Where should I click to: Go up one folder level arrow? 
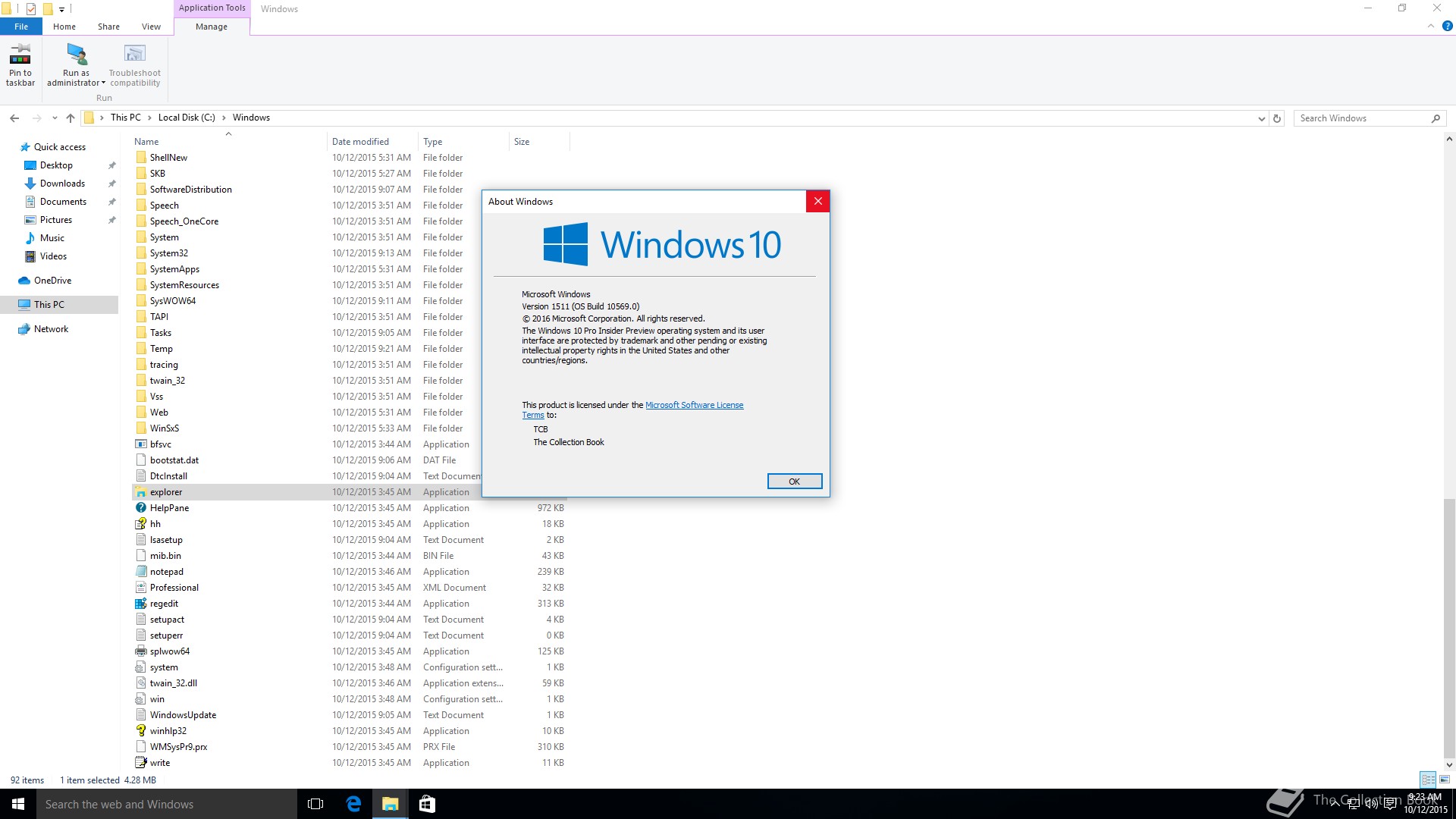click(71, 118)
